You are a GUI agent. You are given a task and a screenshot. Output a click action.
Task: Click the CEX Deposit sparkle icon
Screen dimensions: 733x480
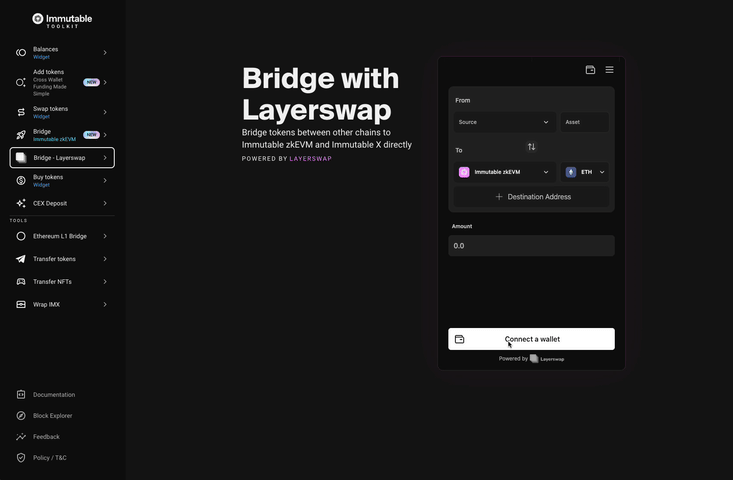pyautogui.click(x=21, y=203)
